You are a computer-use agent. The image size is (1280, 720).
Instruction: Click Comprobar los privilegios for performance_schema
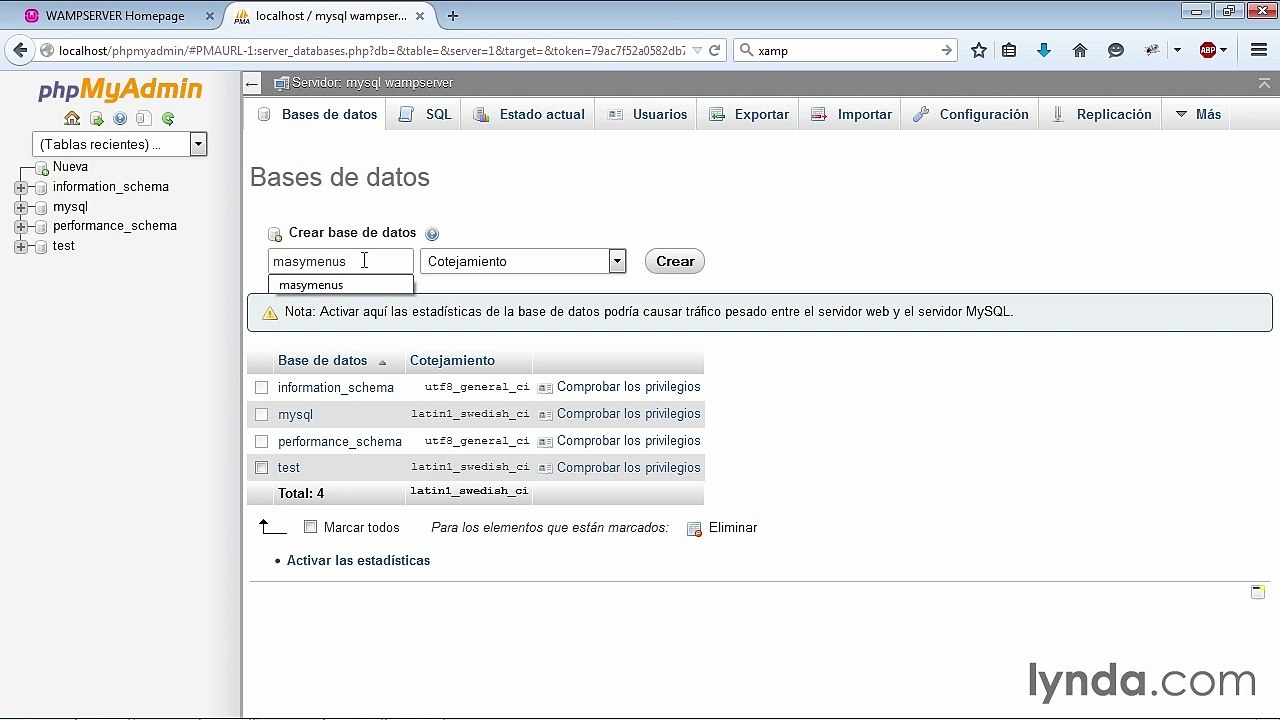[x=628, y=441]
